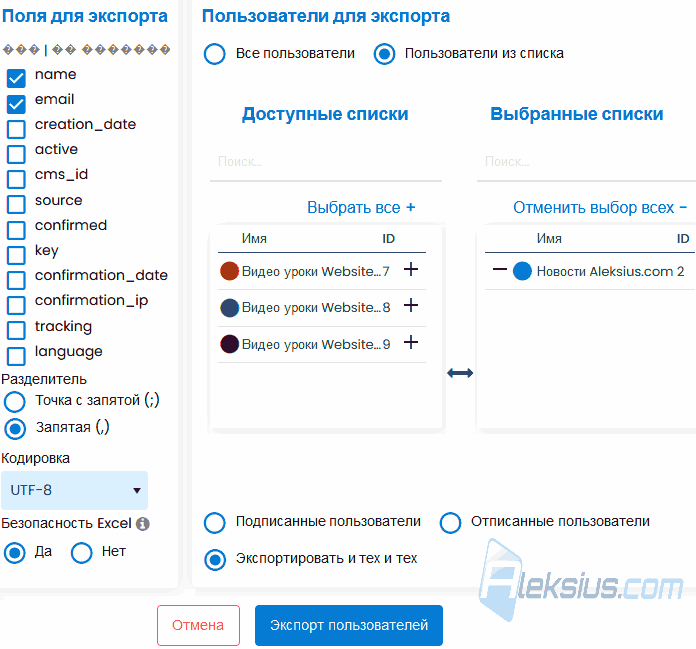Check the confirmation_ip field
Screen dimensions: 696x649
(16, 305)
